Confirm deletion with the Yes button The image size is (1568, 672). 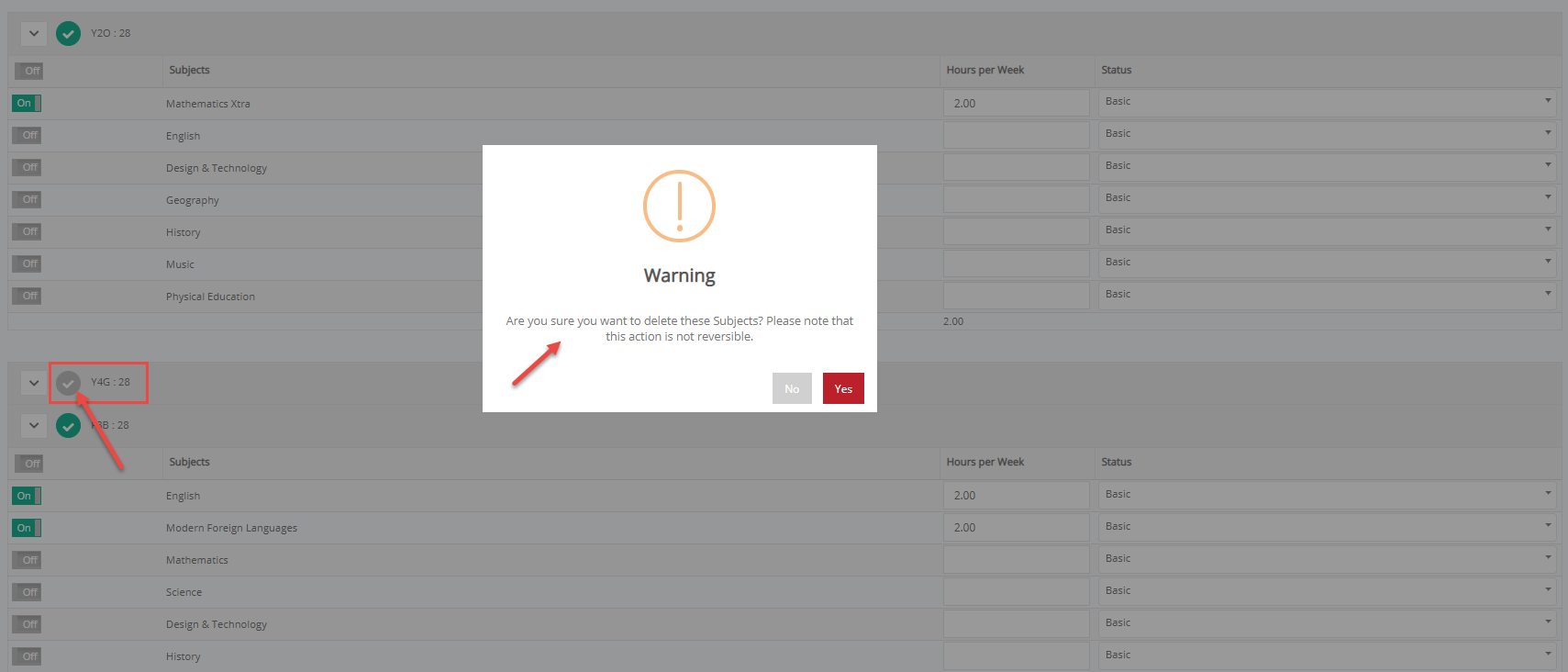[x=843, y=388]
